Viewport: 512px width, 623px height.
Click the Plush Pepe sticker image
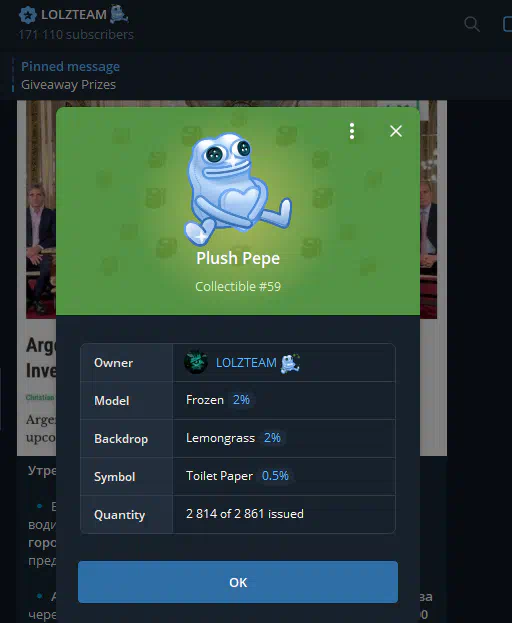pos(238,188)
